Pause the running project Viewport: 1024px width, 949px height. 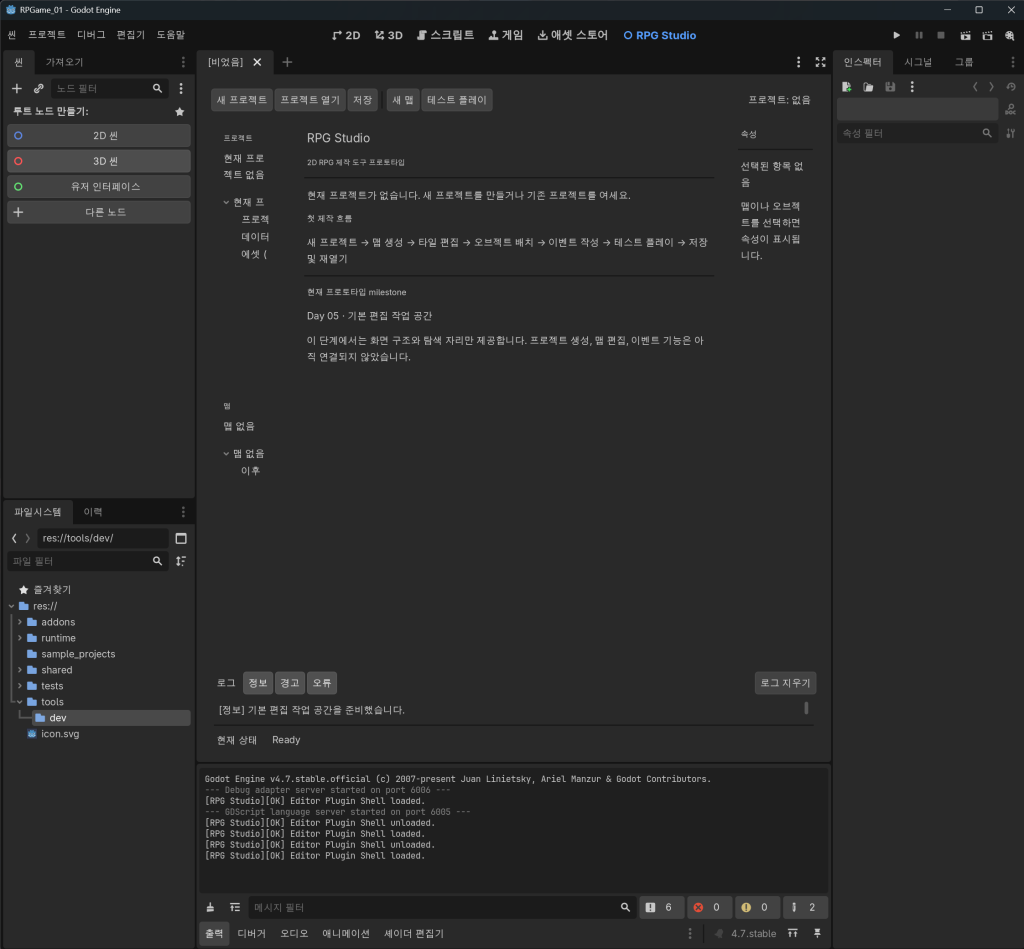coord(919,35)
